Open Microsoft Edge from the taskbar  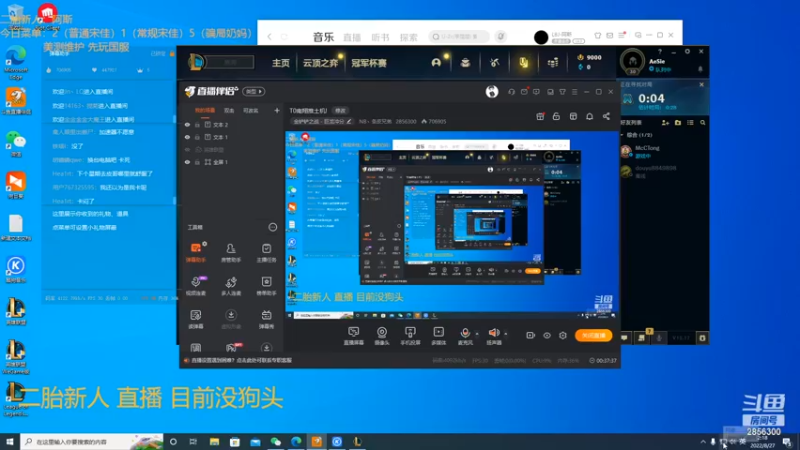pos(296,442)
